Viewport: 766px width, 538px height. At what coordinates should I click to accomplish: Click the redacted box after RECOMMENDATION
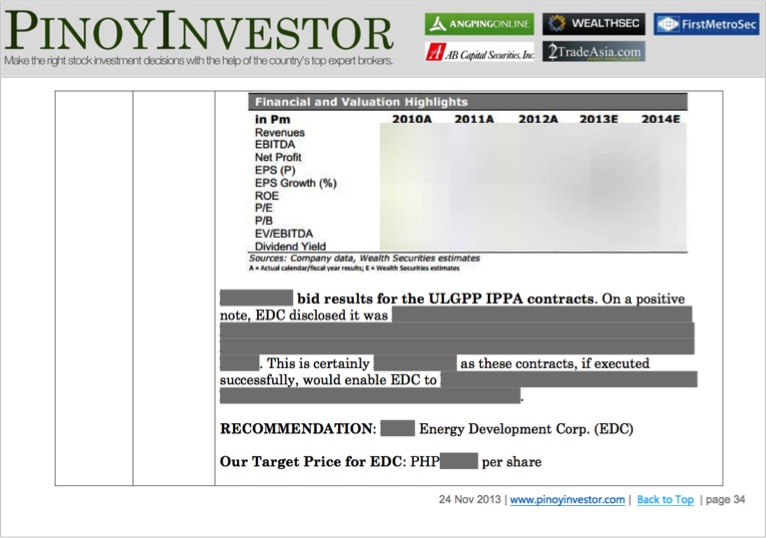click(397, 429)
